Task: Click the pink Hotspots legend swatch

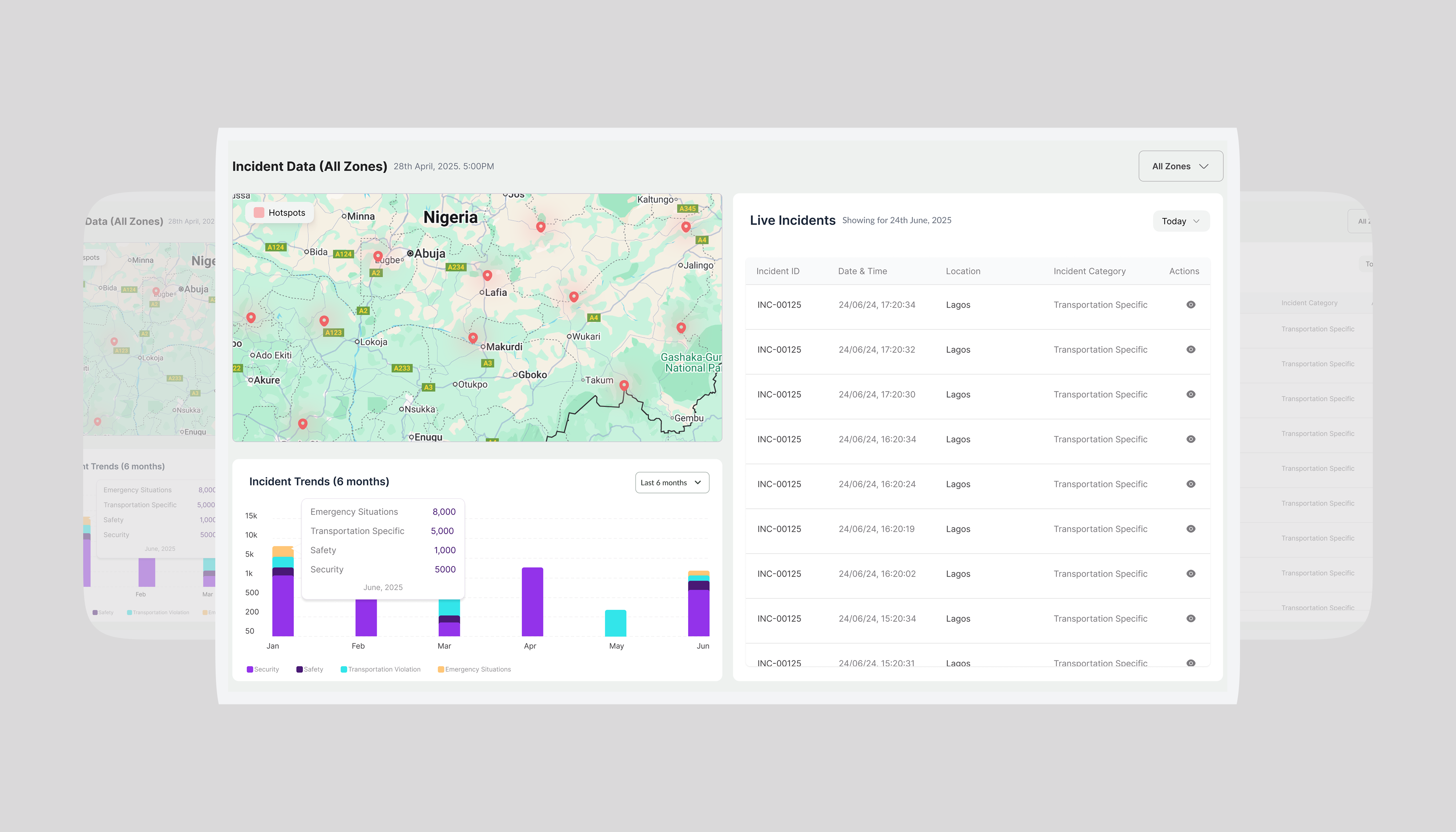Action: [259, 213]
